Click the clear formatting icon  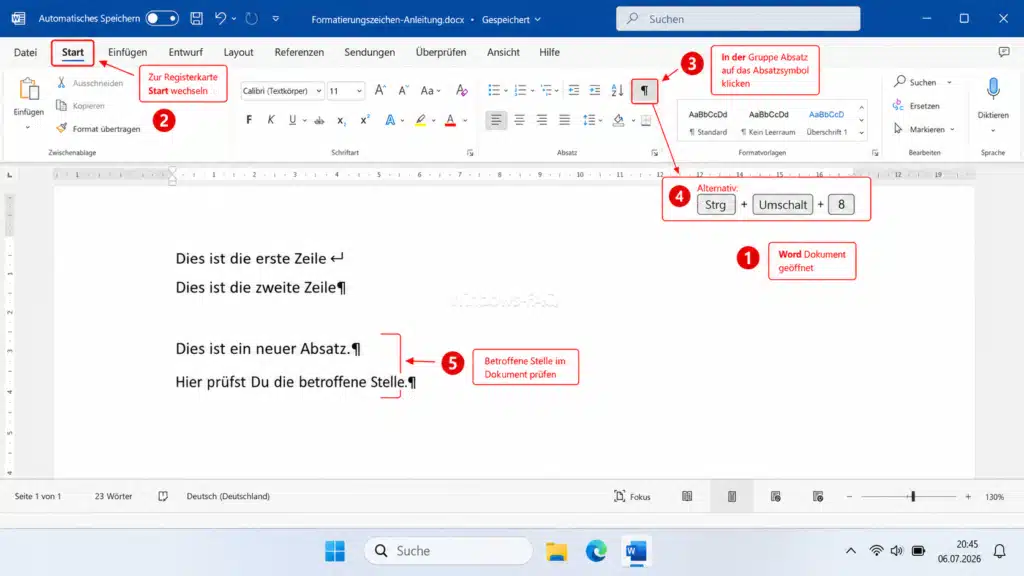pos(462,91)
